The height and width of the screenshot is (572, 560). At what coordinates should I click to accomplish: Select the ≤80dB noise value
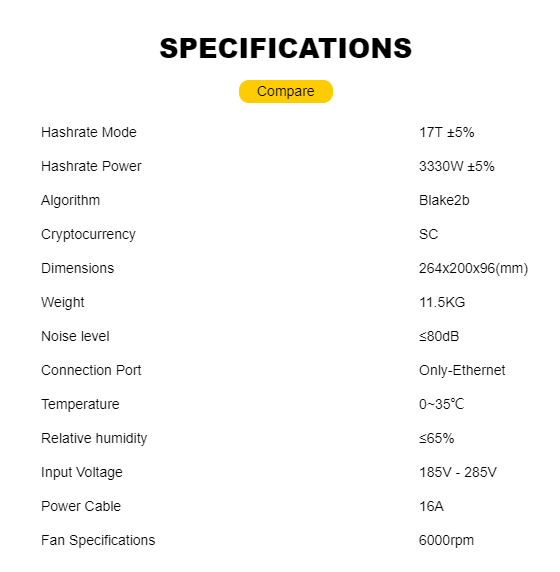click(x=439, y=336)
